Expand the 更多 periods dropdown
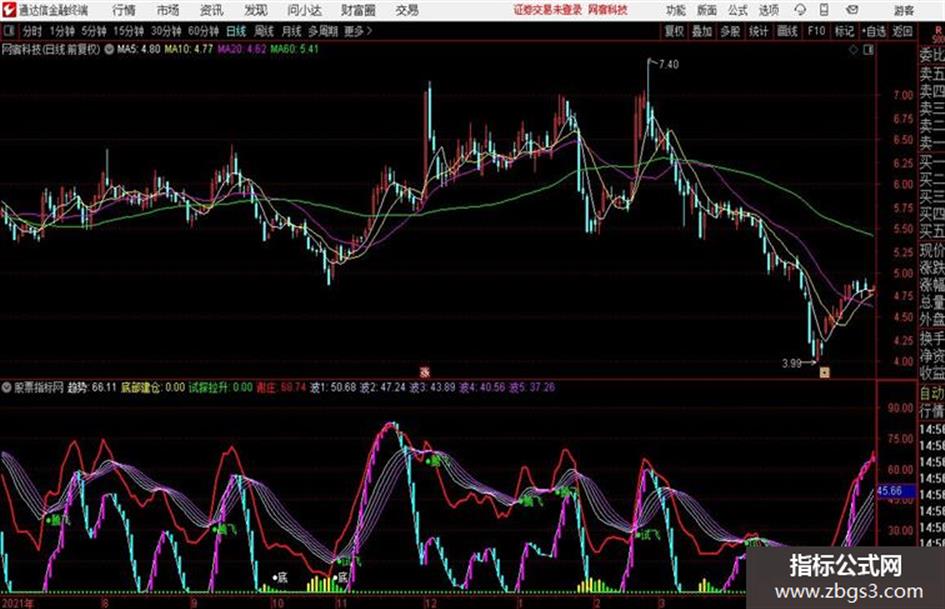Image resolution: width=945 pixels, height=609 pixels. 357,31
